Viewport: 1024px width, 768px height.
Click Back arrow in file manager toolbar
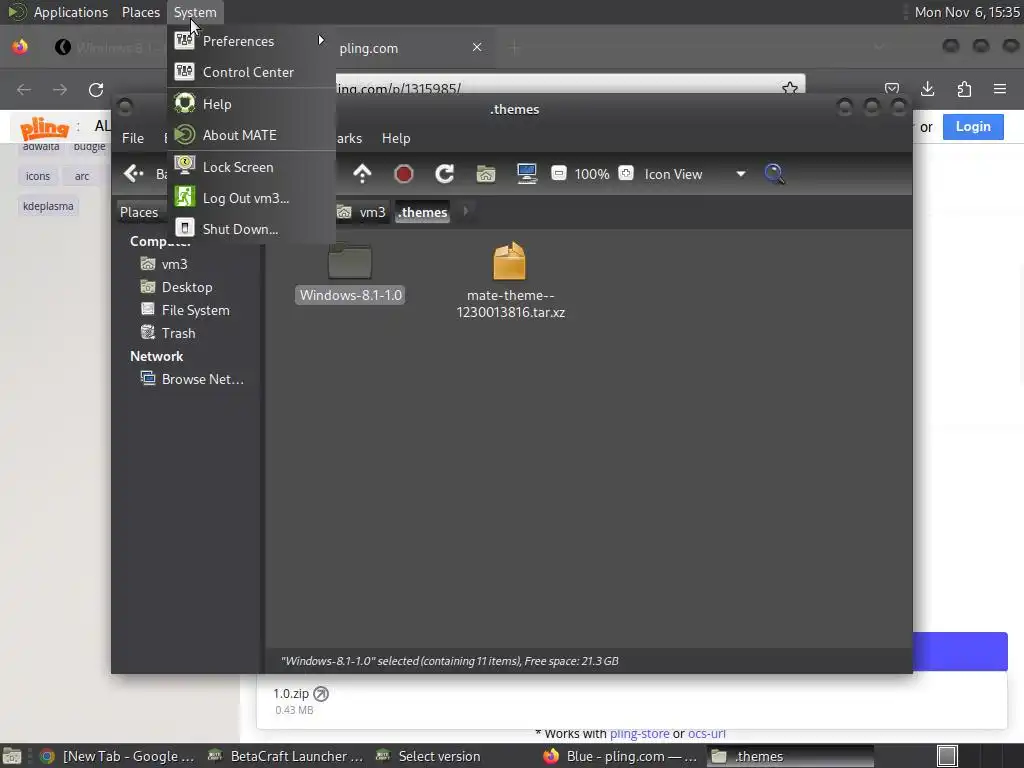click(x=134, y=174)
